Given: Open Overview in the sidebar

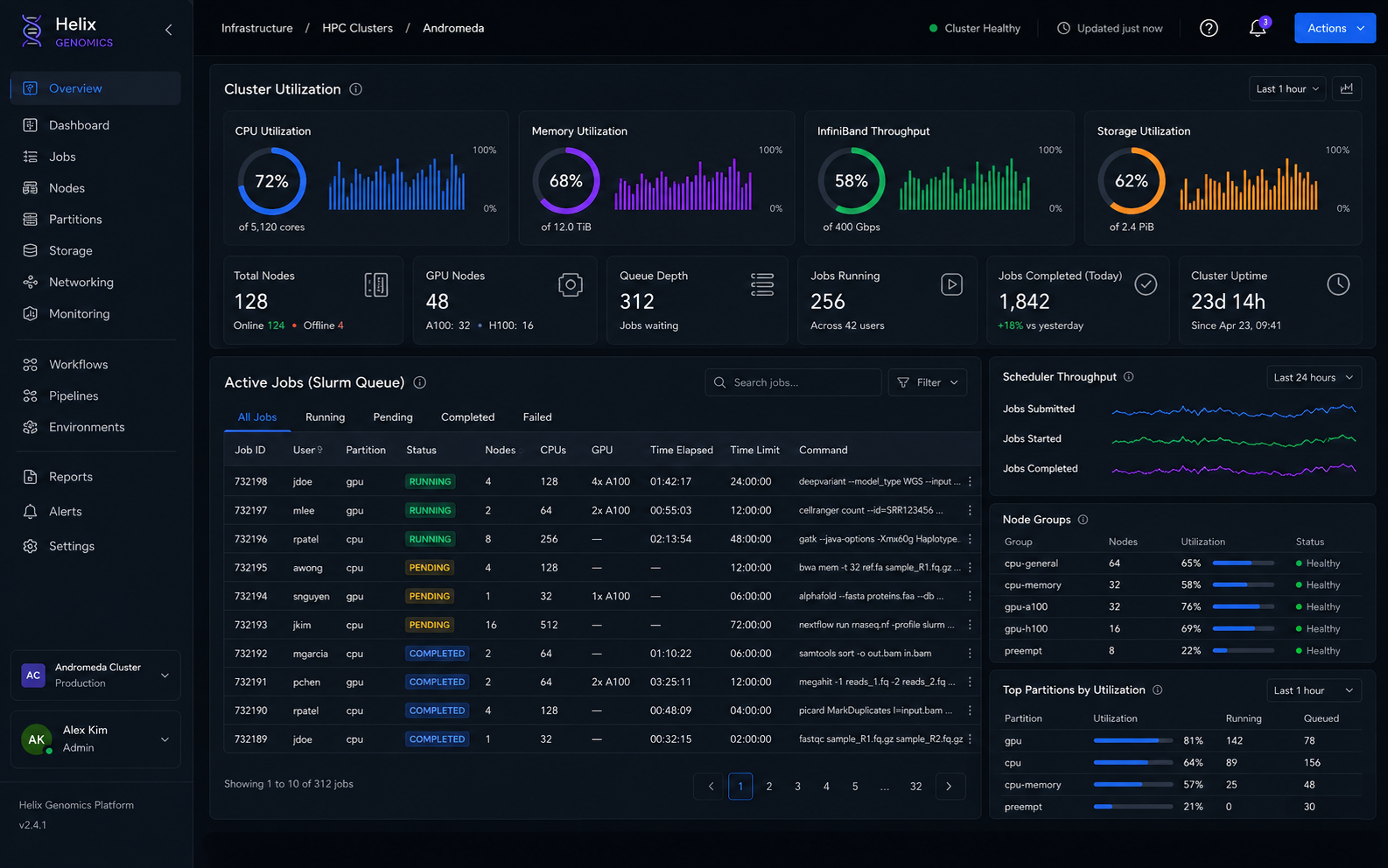Looking at the screenshot, I should coord(95,88).
